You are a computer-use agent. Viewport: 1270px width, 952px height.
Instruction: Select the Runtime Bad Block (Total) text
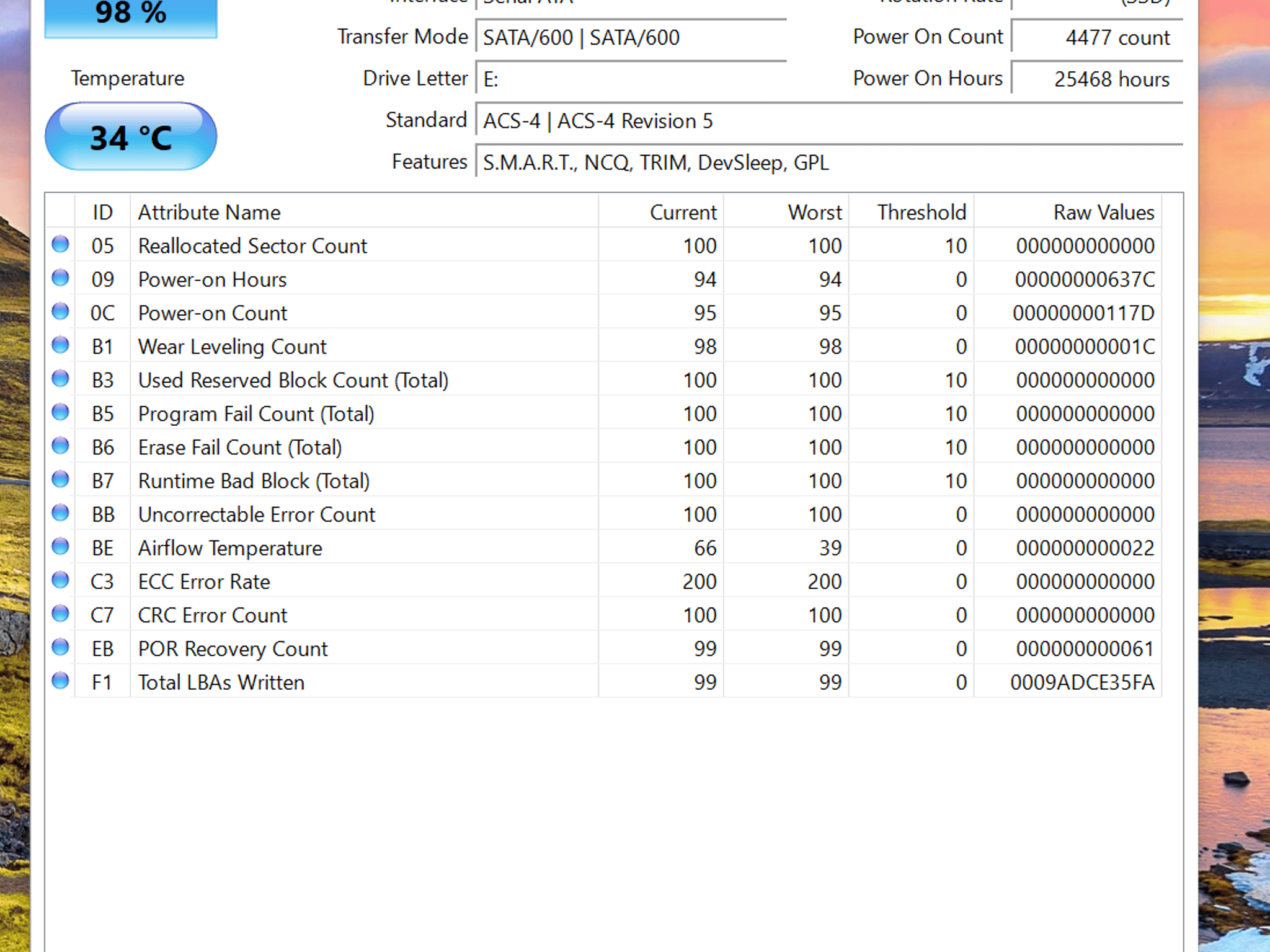(x=254, y=481)
